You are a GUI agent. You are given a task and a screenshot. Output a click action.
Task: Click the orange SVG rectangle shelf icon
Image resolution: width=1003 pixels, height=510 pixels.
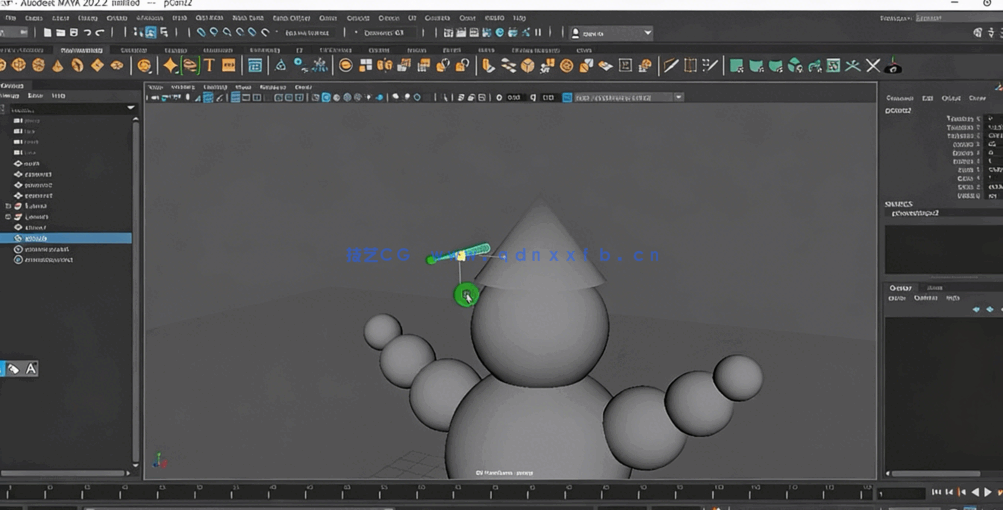click(228, 65)
